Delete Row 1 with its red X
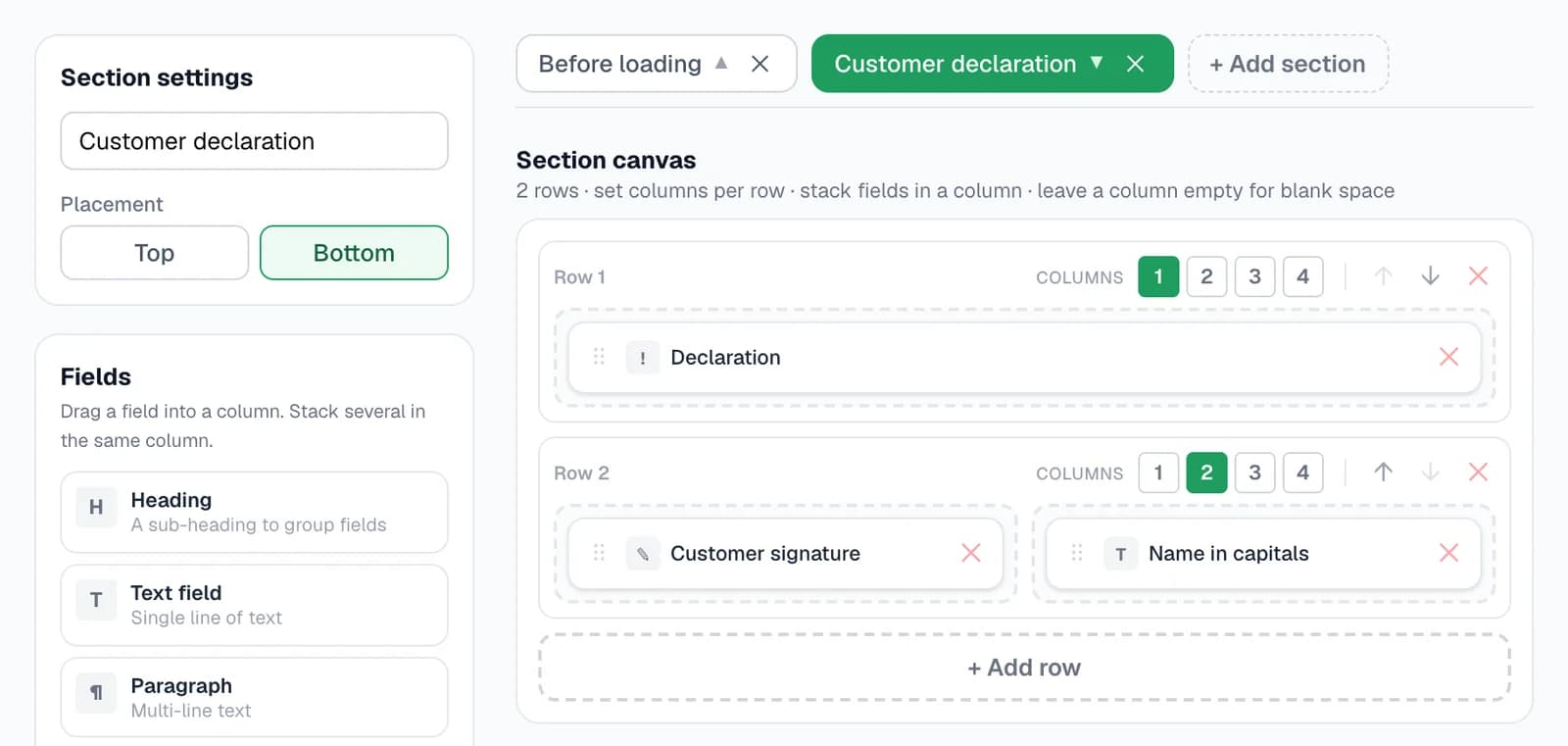Screen dimensions: 1568x746 coord(1478,276)
